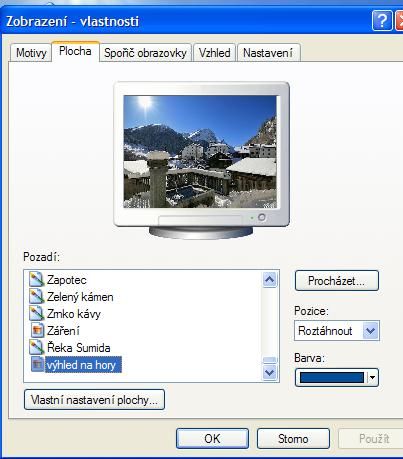Click the background list scroll down arrow
Viewport: 403px width, 459px height.
coord(269,372)
